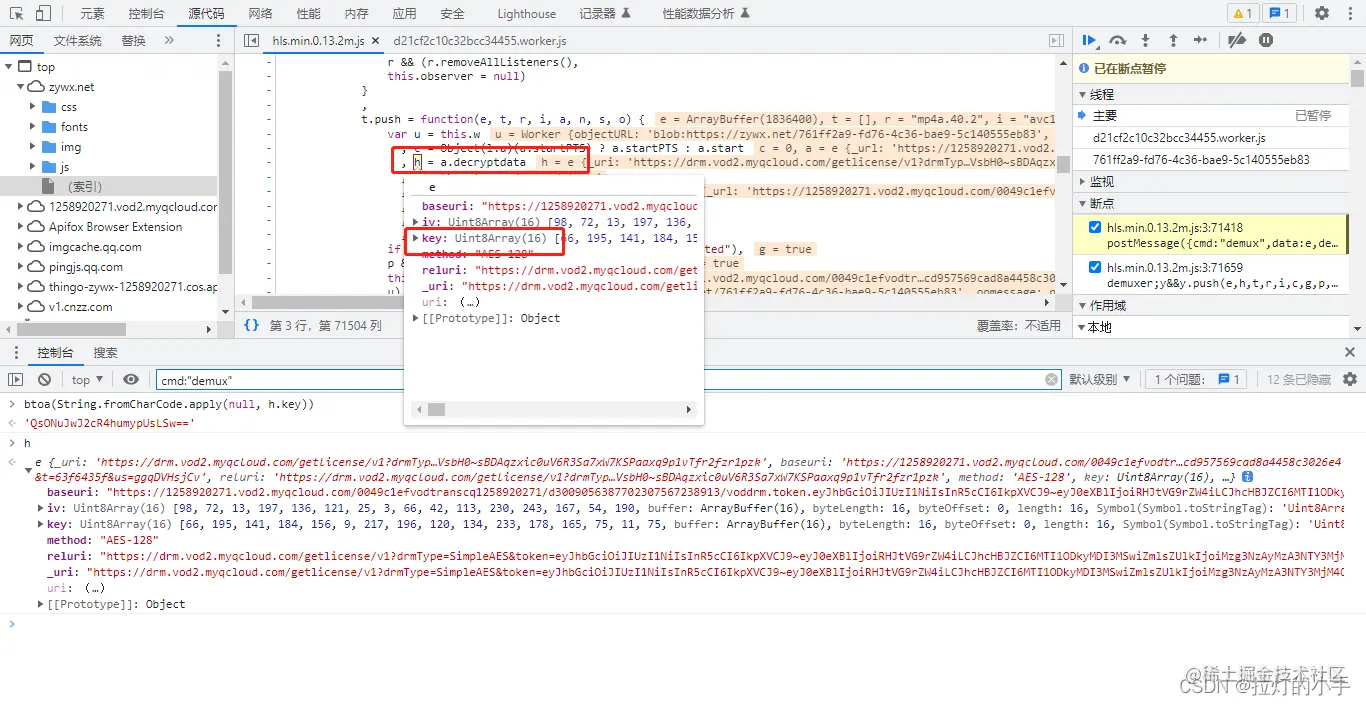Open DevTools settings gear
This screenshot has width=1366, height=705.
click(1322, 13)
